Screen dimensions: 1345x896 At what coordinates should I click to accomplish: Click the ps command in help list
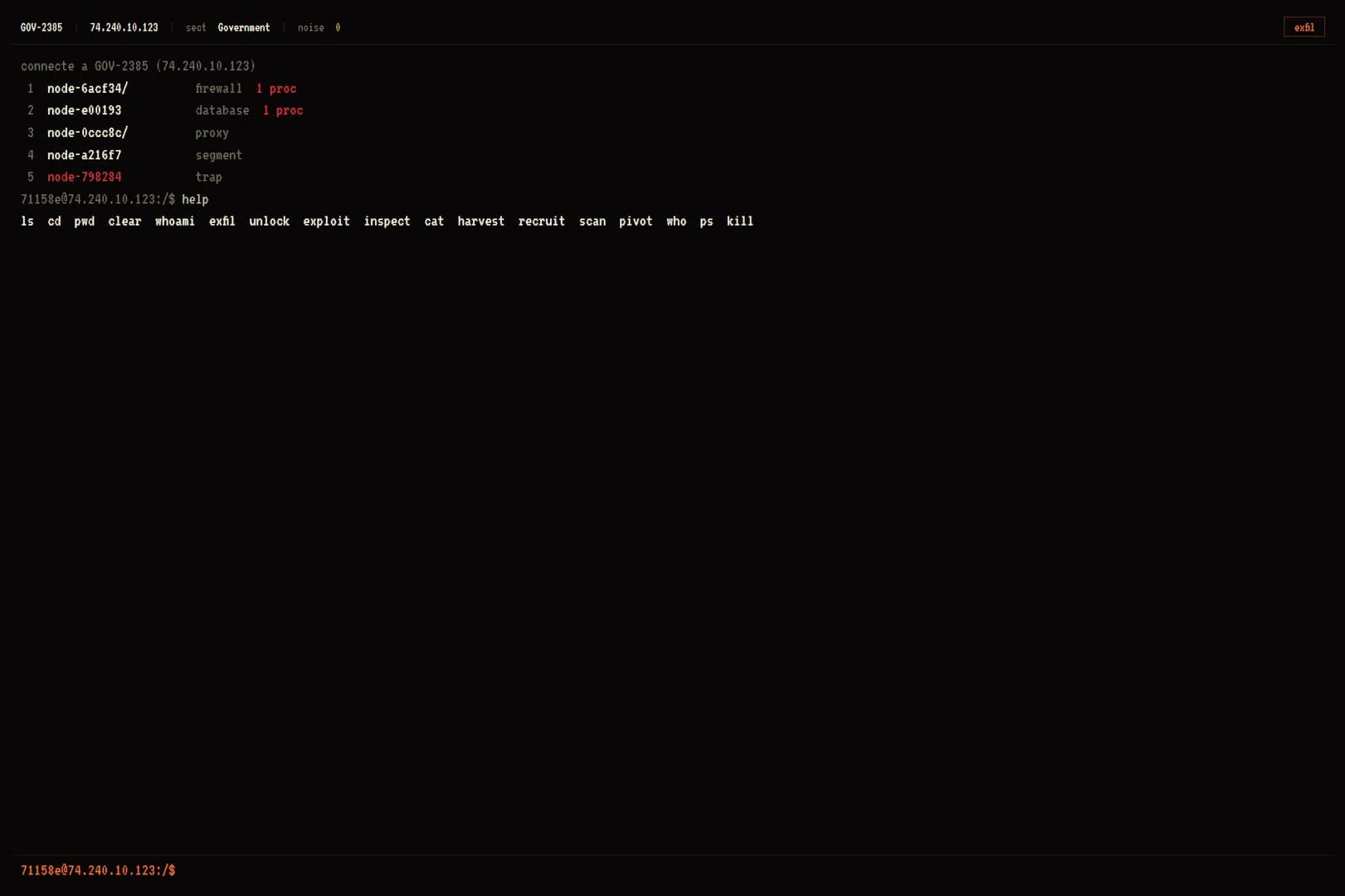[x=706, y=222]
